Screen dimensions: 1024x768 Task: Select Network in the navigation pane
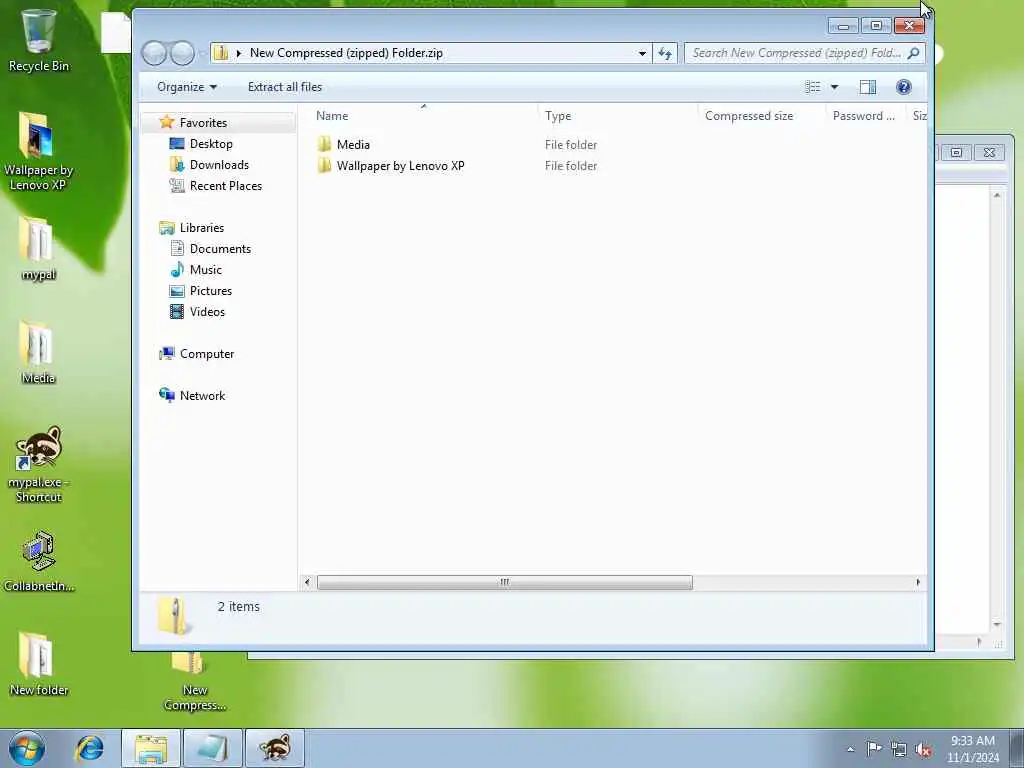click(x=202, y=395)
